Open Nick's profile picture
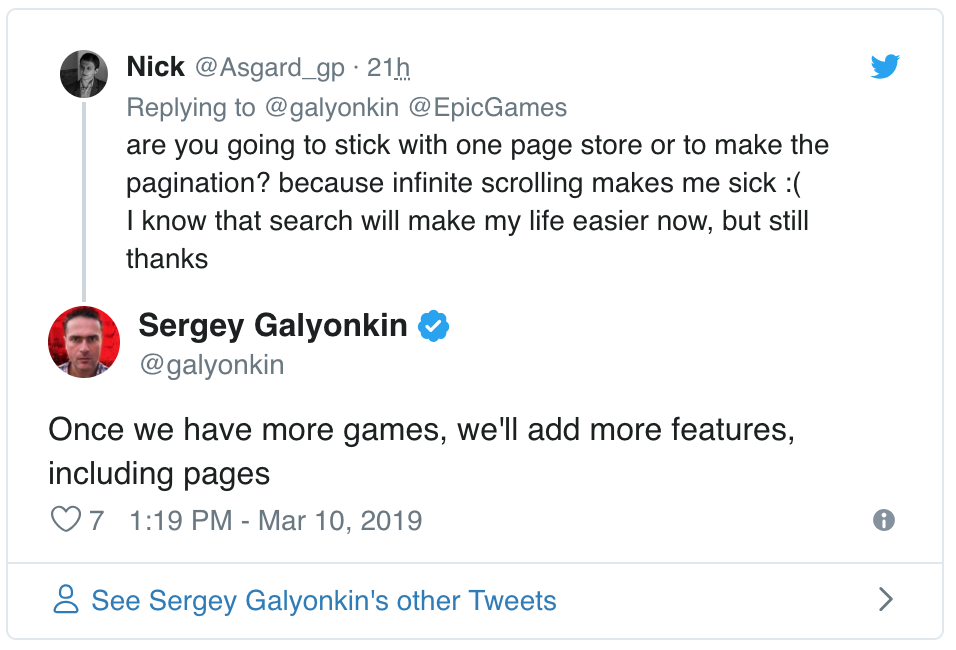This screenshot has width=956, height=650. coord(84,74)
